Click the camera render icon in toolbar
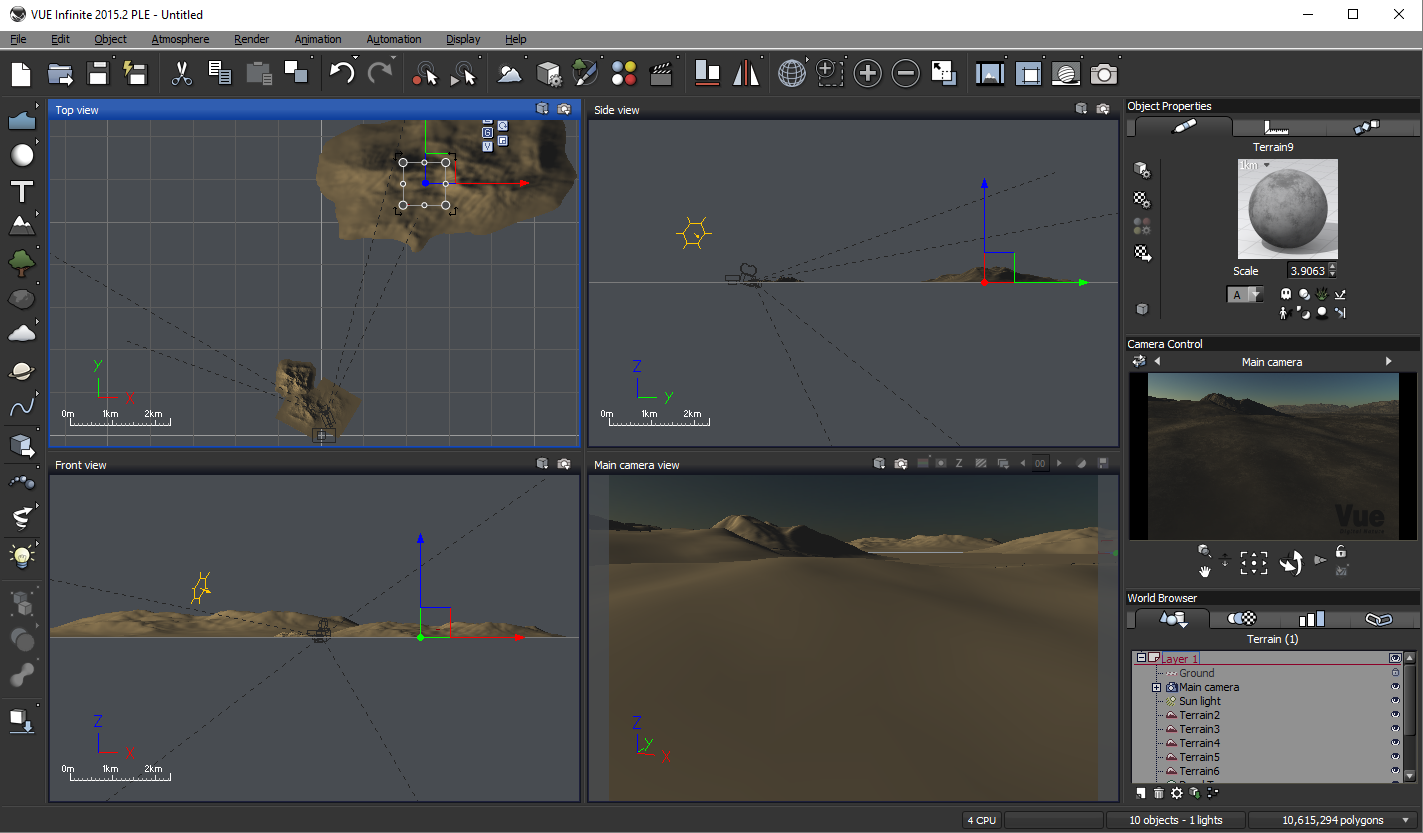This screenshot has width=1423, height=833. tap(1104, 73)
